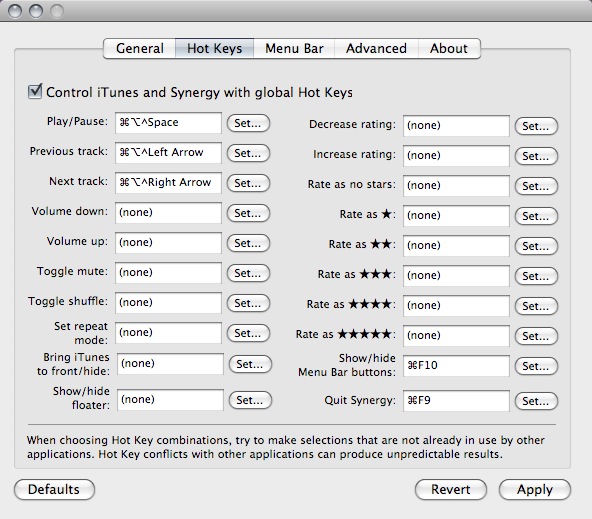Click the Rate as two stars field

pos(456,246)
